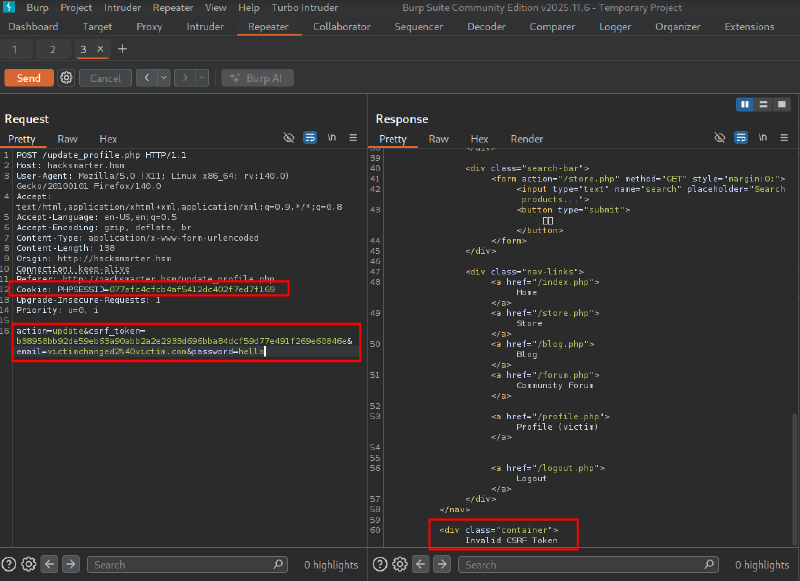Viewport: 800px width, 581px height.
Task: Click the Burp AI button
Action: pyautogui.click(x=257, y=78)
